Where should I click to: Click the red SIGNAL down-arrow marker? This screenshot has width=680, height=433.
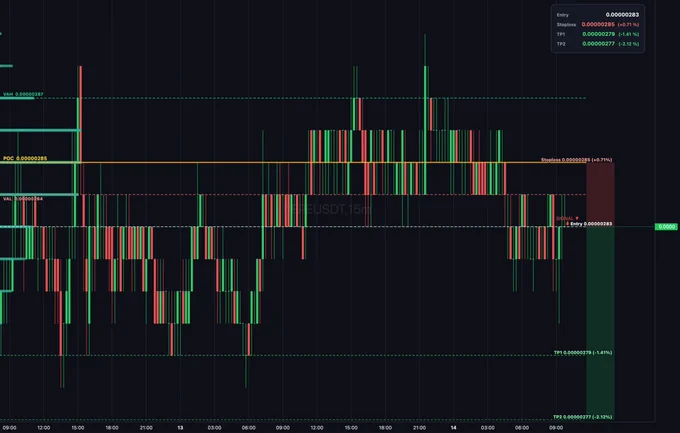567,218
